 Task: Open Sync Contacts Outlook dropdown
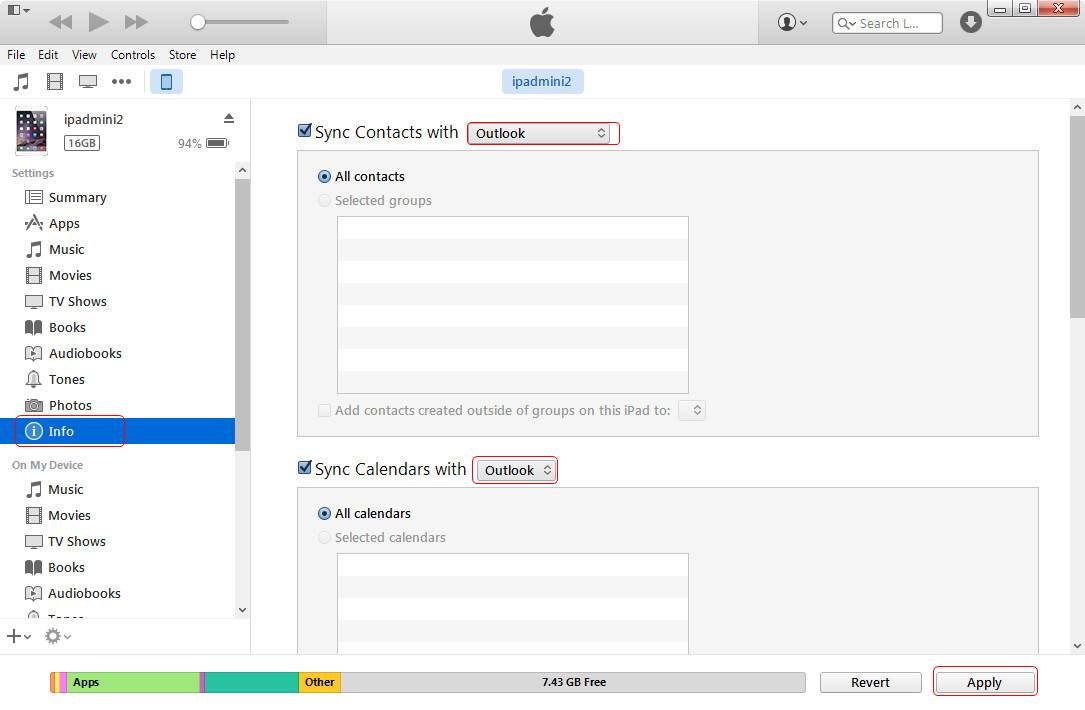coord(539,133)
